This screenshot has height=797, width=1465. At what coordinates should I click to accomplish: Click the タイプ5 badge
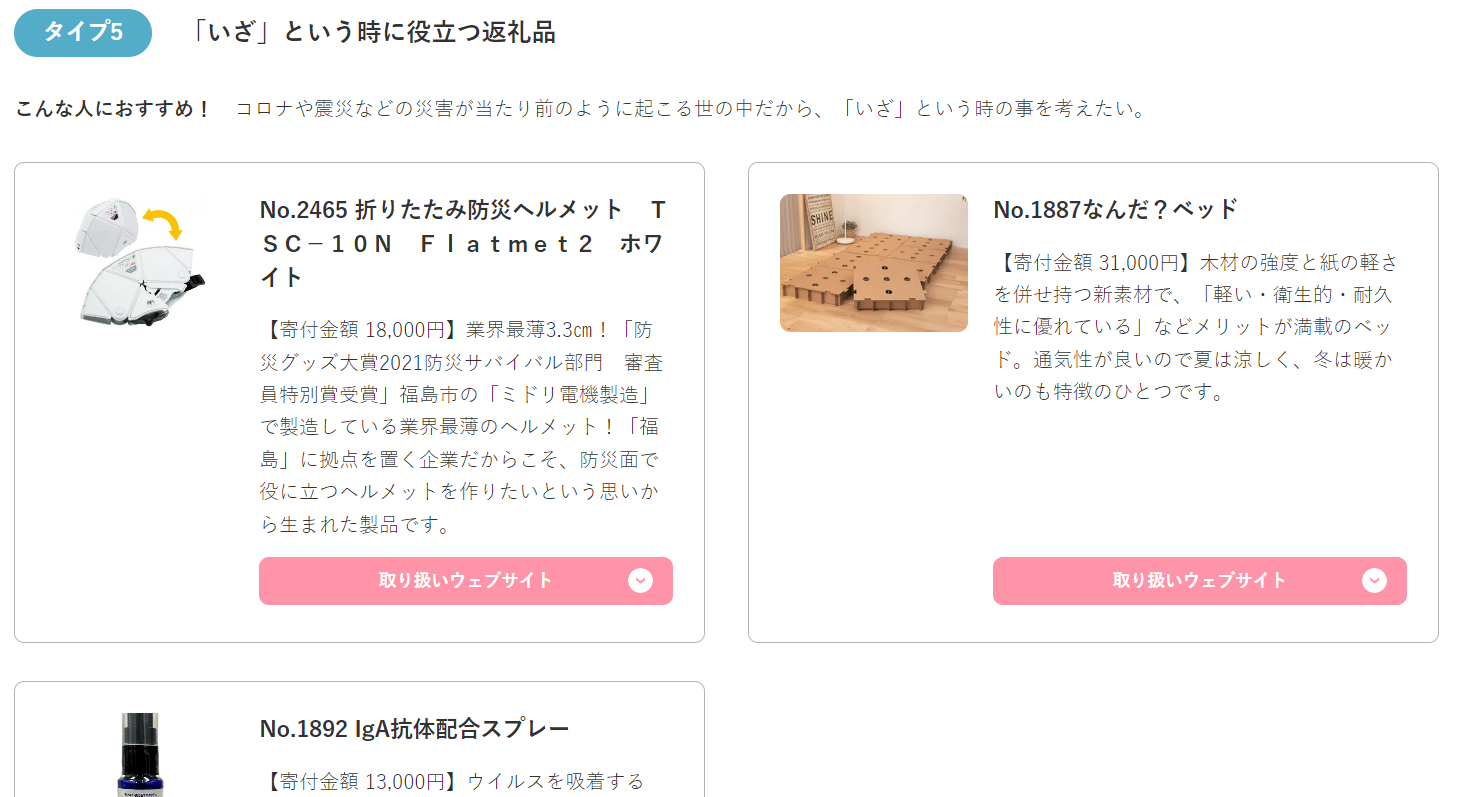83,32
